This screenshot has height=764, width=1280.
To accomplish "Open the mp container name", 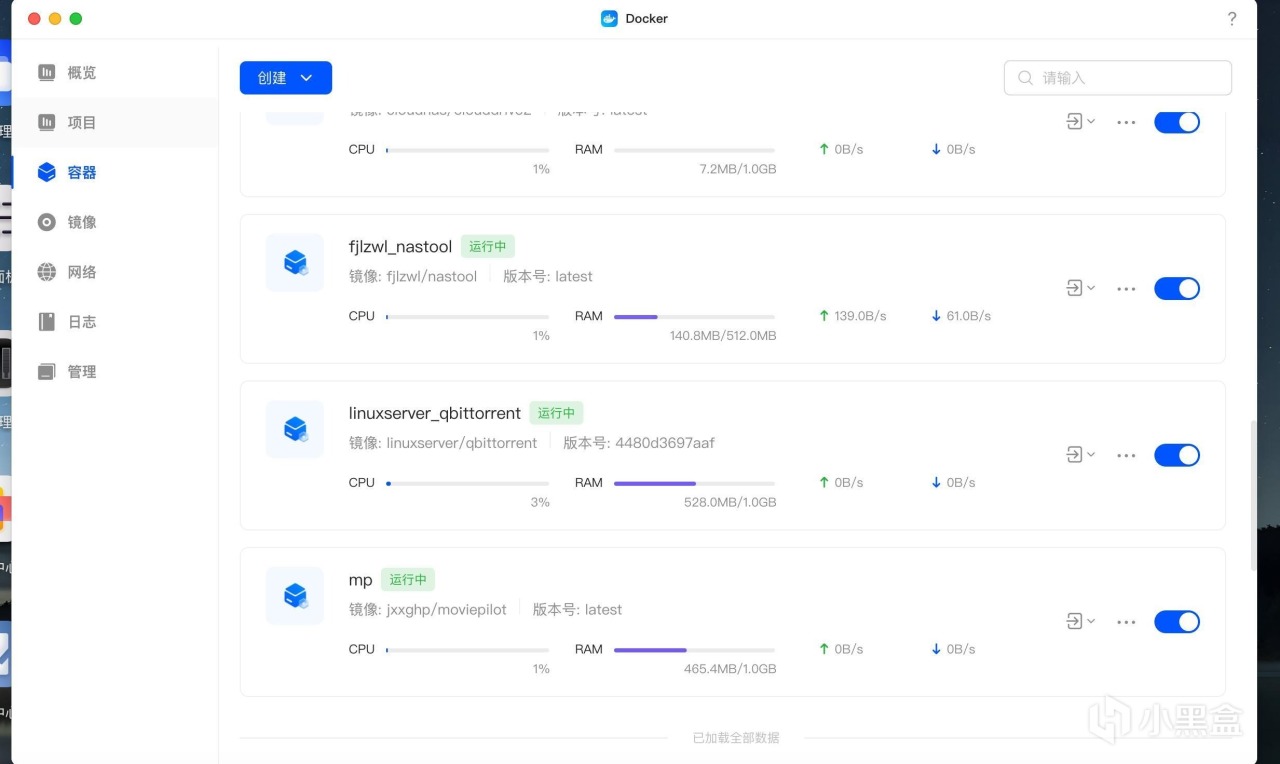I will 360,580.
